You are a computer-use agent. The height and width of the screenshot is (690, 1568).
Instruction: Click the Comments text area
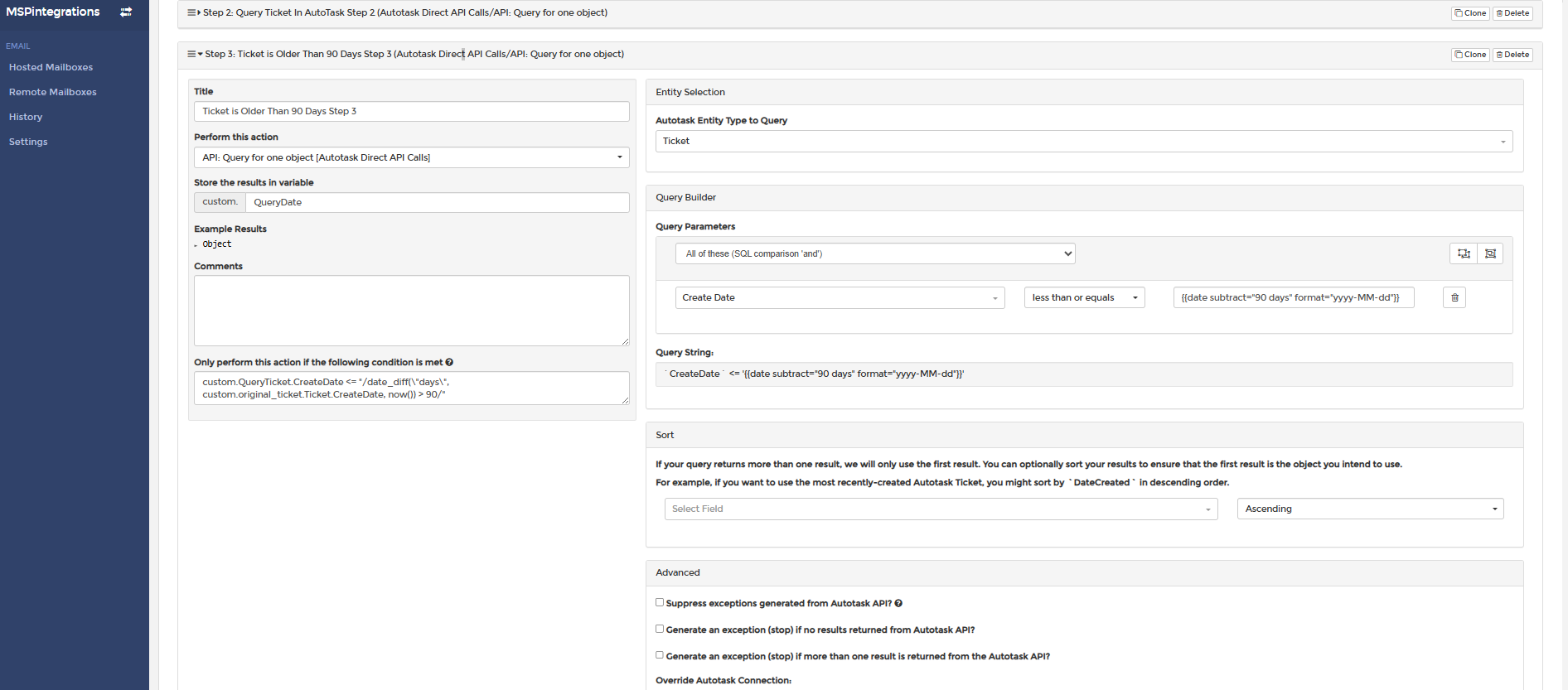(x=411, y=311)
